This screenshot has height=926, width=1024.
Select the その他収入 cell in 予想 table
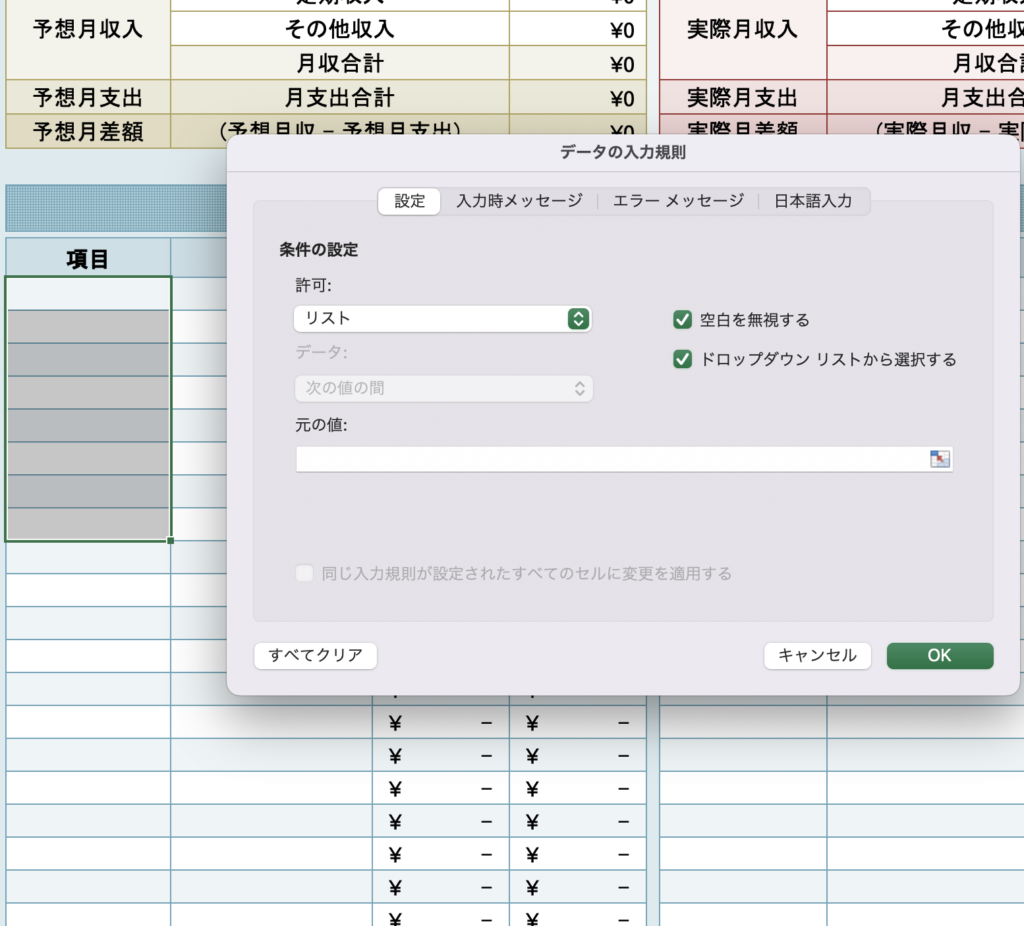point(340,29)
